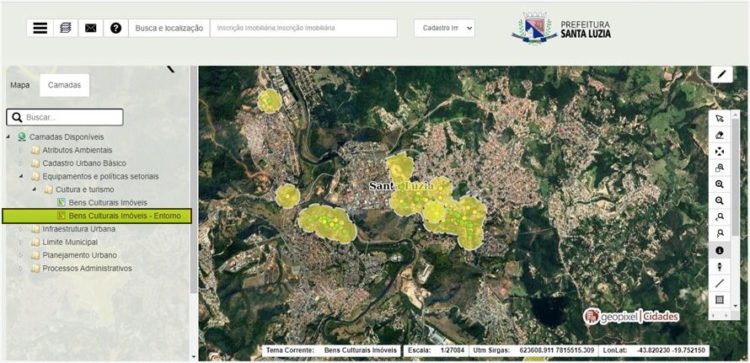This screenshot has height=363, width=750.
Task: Activate the info identify tool
Action: 719,250
